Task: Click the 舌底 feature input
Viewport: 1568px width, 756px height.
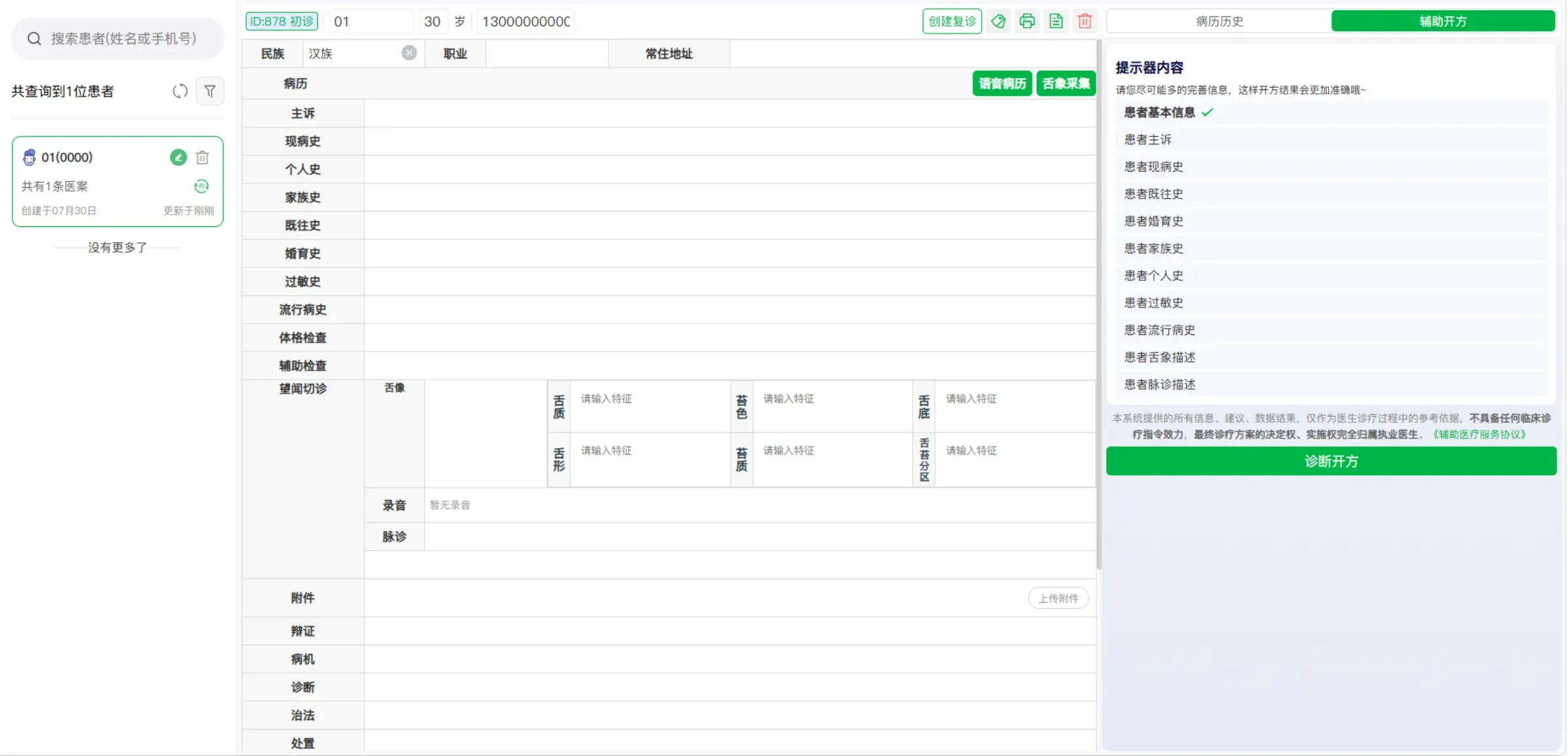Action: (x=1015, y=406)
